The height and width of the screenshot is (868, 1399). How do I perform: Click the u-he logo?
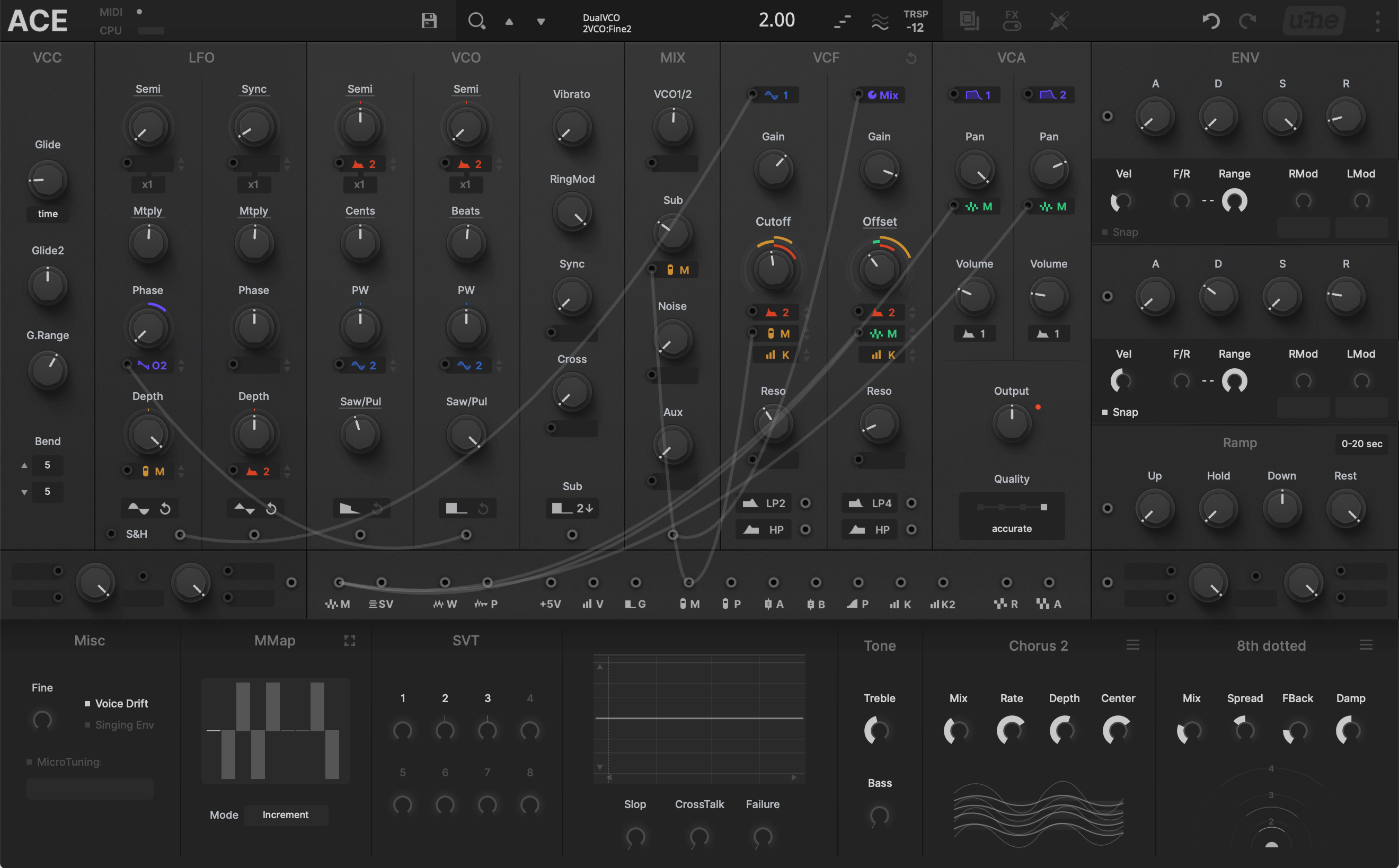[x=1314, y=21]
